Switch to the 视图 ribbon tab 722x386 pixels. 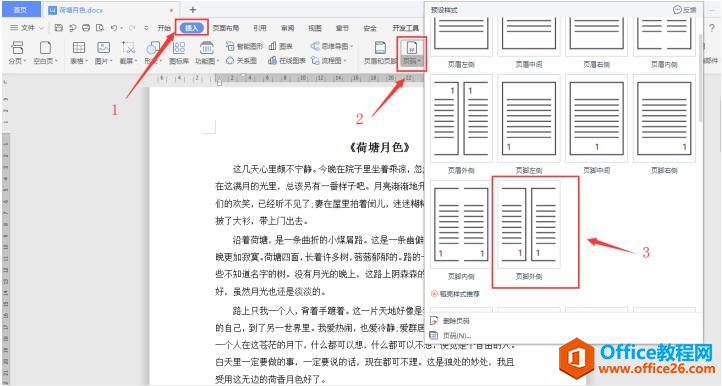click(315, 28)
